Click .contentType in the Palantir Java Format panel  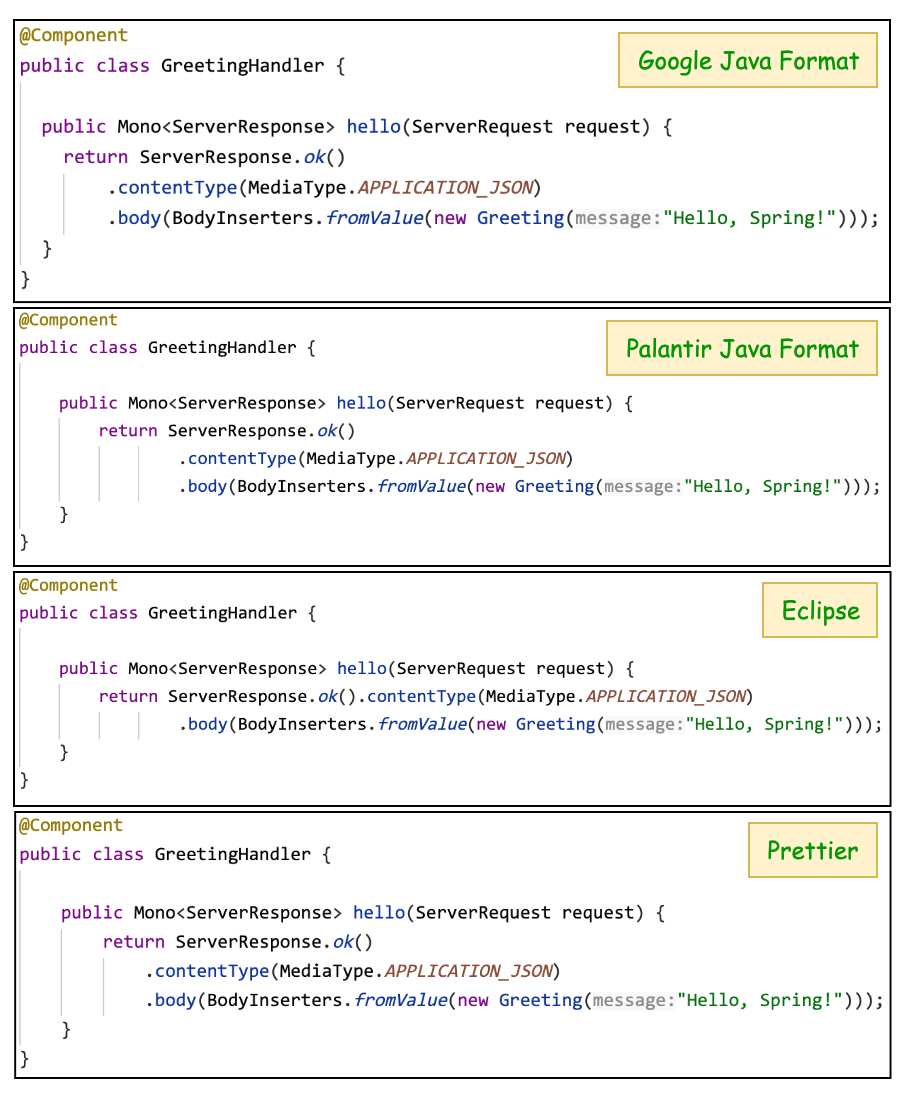point(238,459)
